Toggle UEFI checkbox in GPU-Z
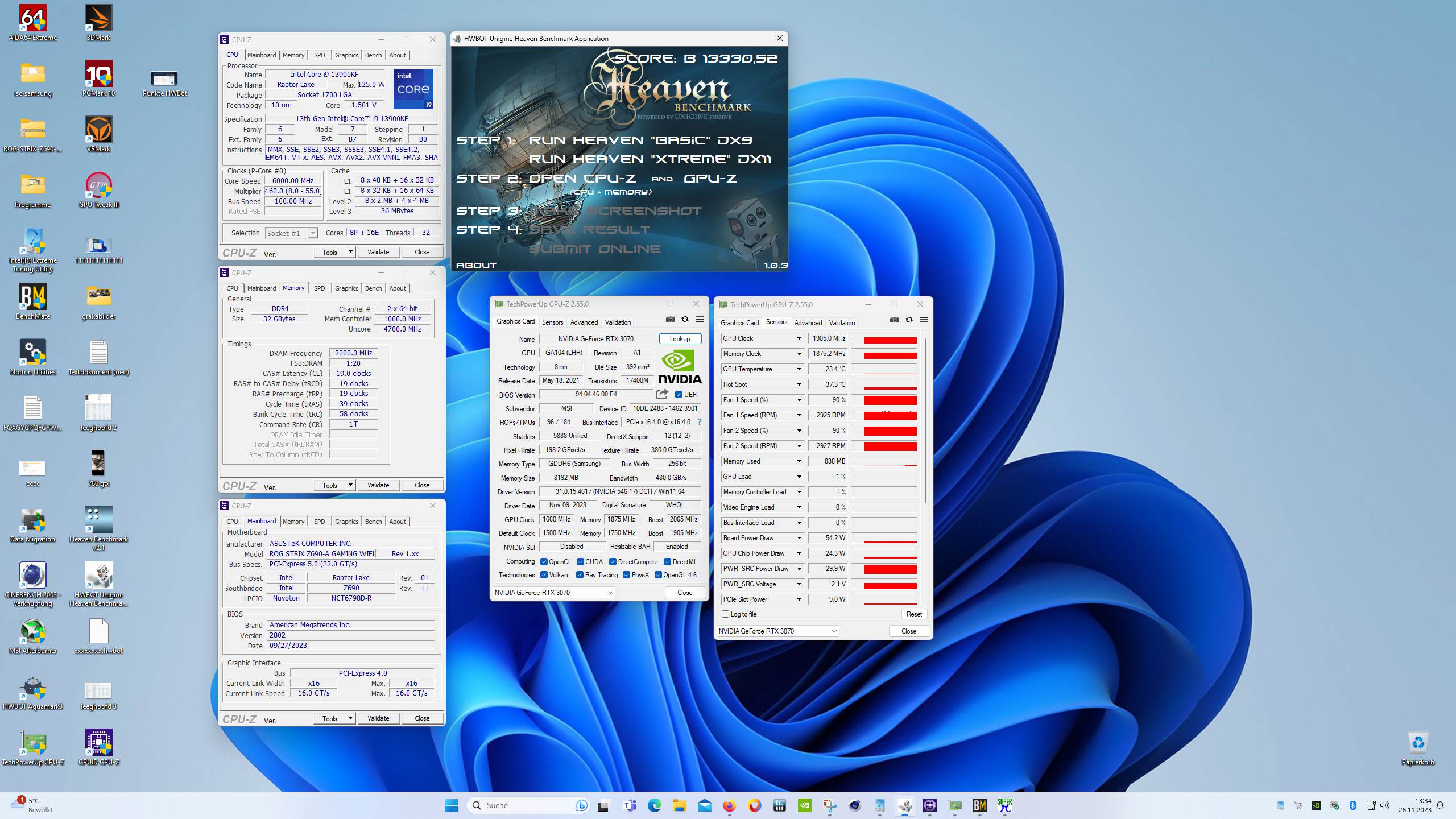Screen dimensions: 1456x819 point(679,394)
